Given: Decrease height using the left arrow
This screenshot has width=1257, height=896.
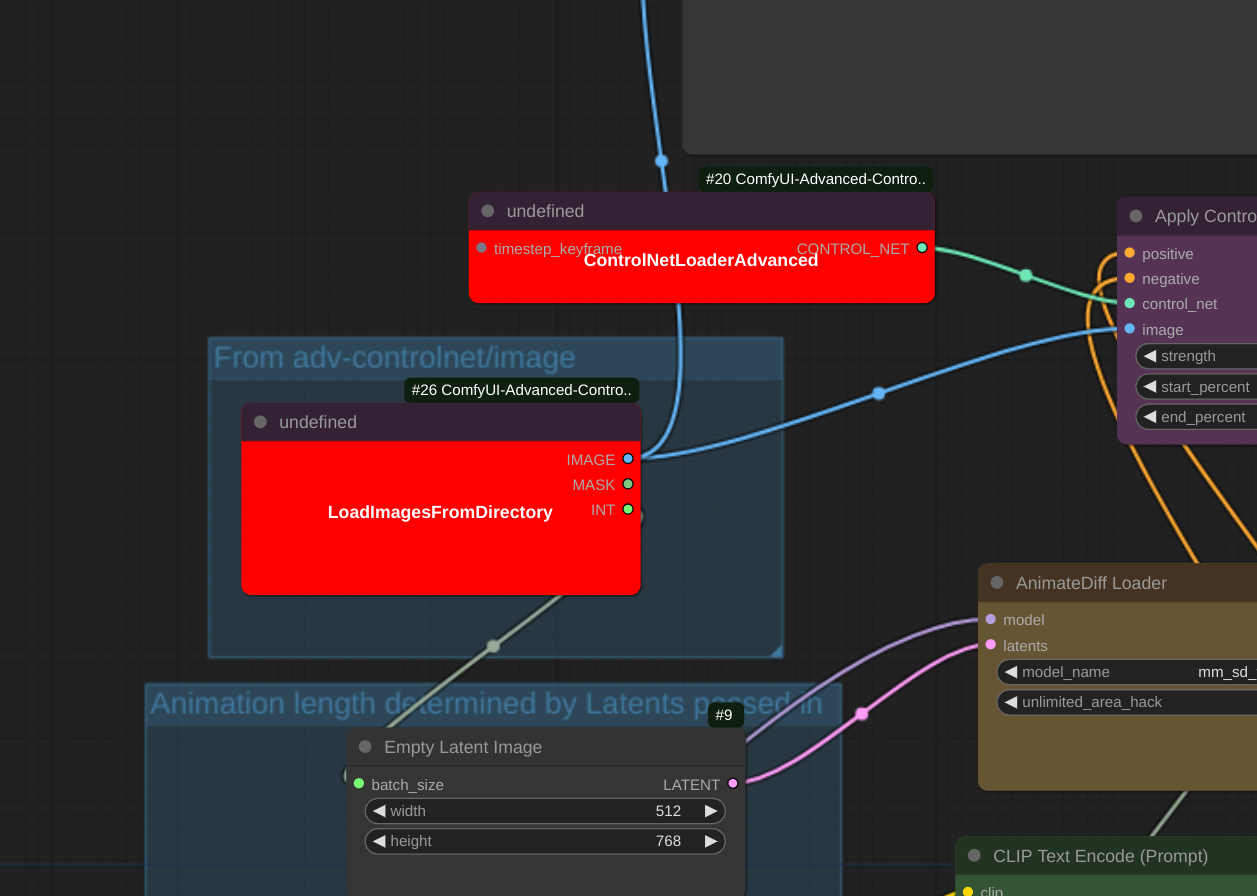Looking at the screenshot, I should pyautogui.click(x=379, y=841).
